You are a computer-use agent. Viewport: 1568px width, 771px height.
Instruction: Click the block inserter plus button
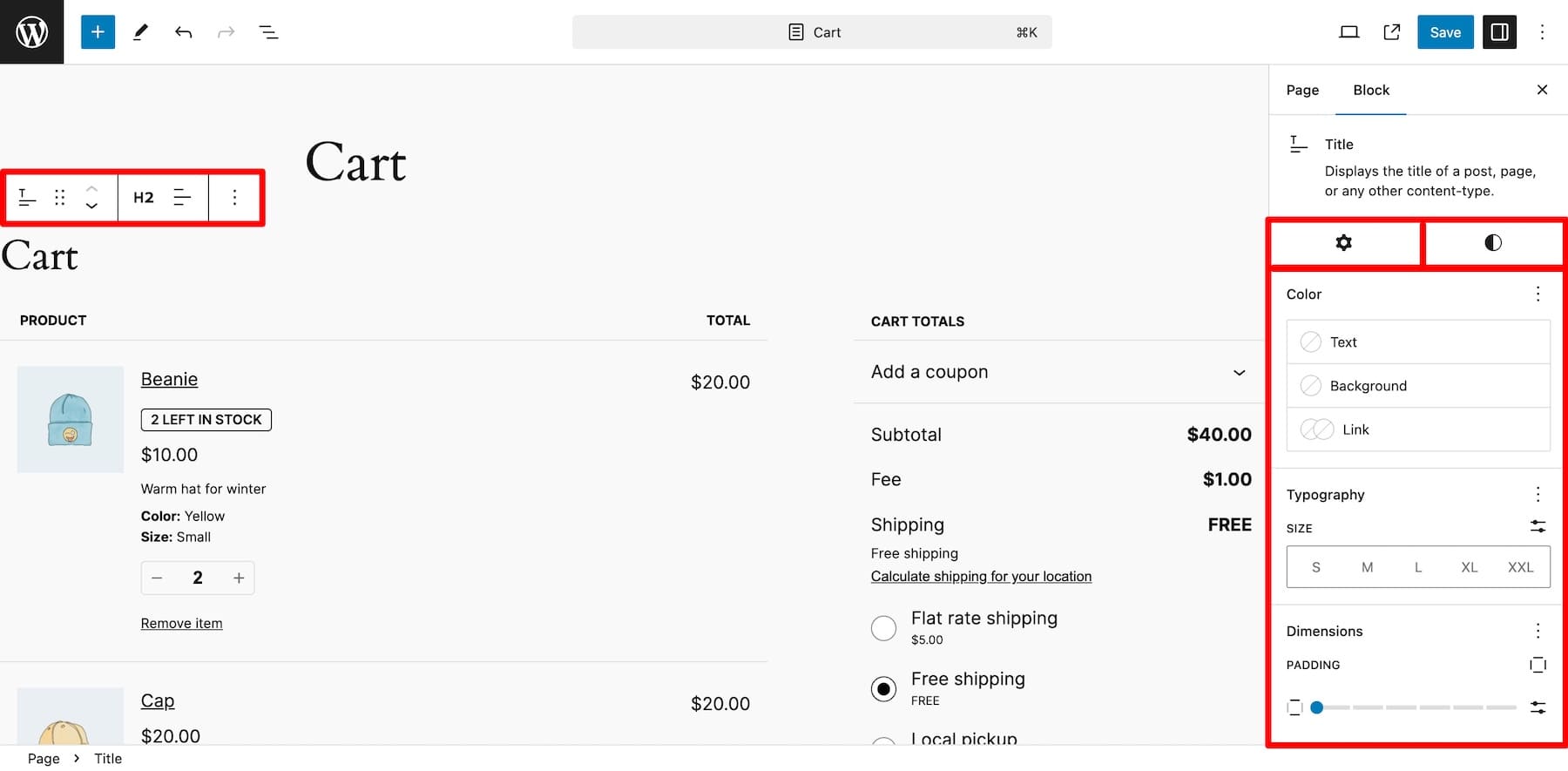98,32
